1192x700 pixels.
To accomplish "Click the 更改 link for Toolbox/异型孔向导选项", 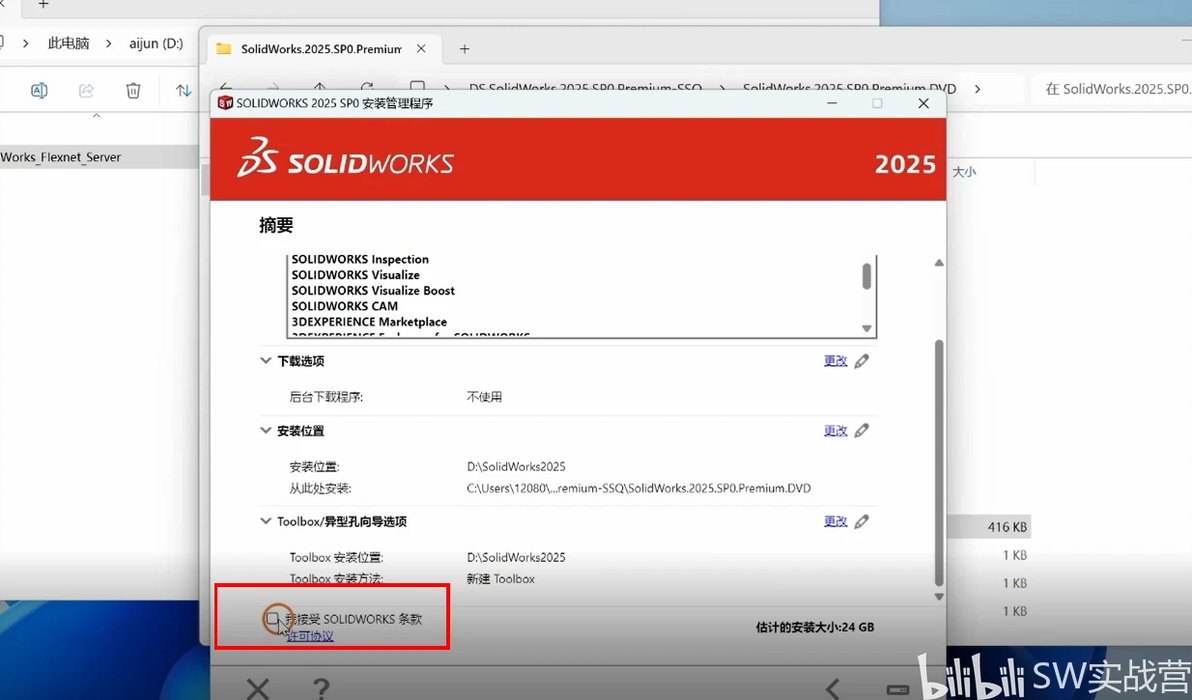I will point(835,521).
